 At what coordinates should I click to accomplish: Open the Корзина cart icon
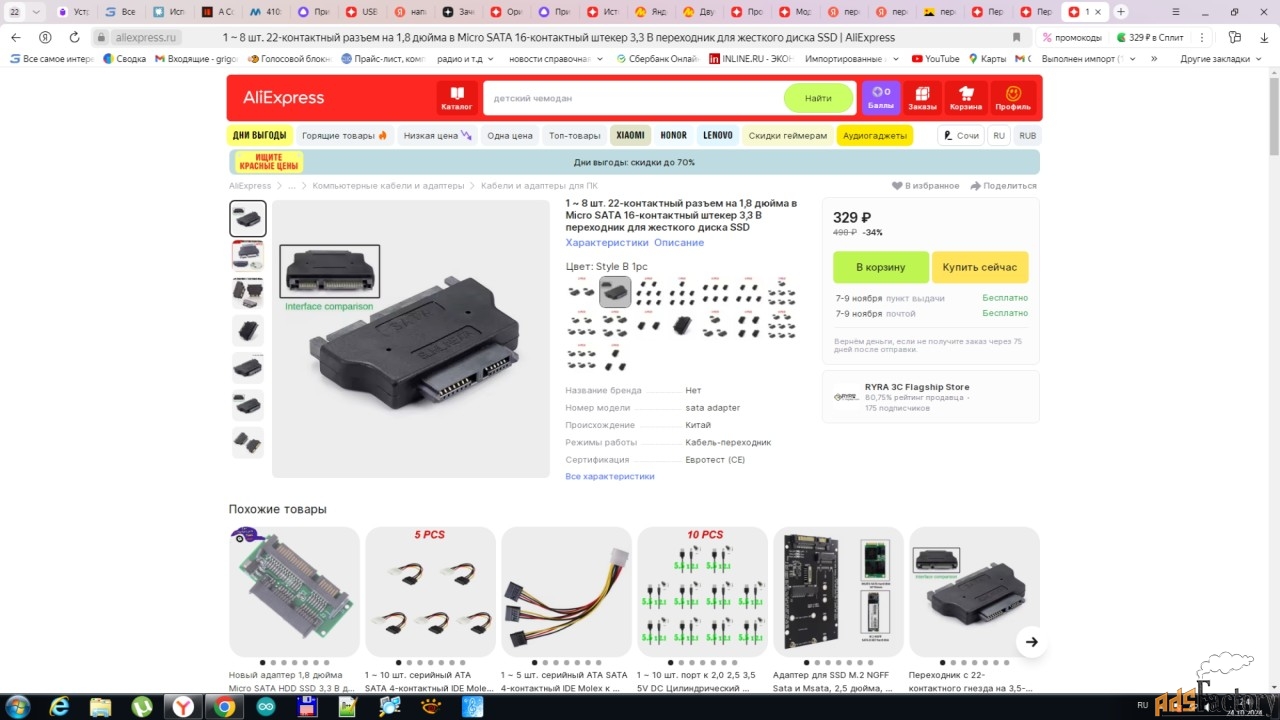pyautogui.click(x=966, y=98)
